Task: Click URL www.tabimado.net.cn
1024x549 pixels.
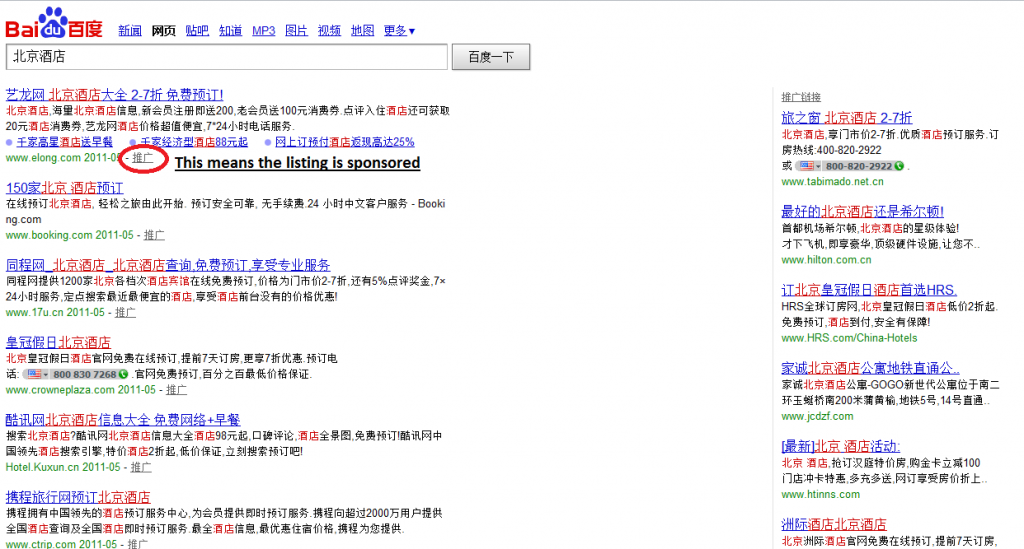Action: point(832,181)
